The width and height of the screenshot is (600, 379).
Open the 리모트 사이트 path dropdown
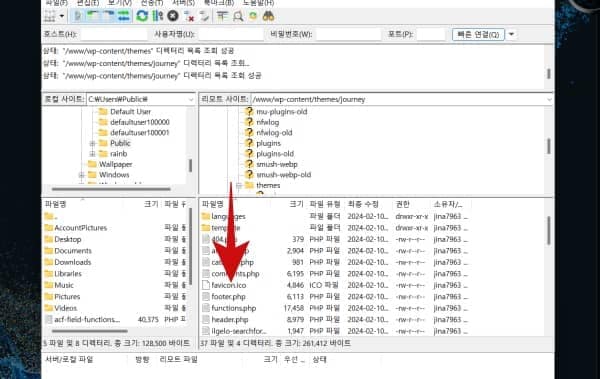coord(549,99)
